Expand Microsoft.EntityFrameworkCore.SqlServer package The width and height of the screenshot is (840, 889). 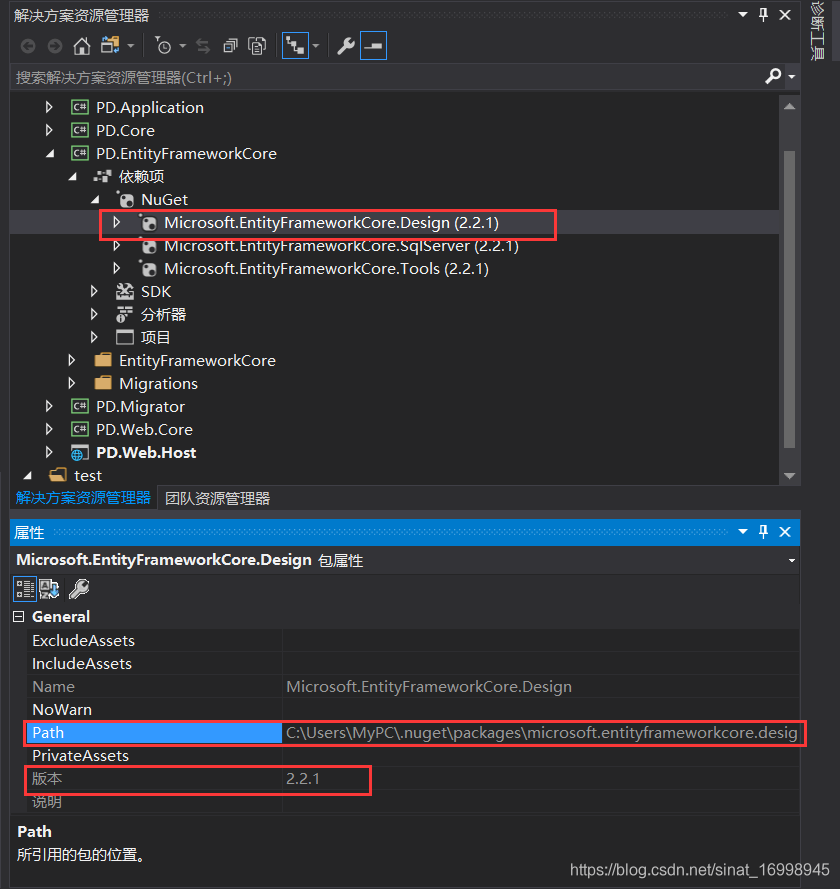(x=117, y=245)
